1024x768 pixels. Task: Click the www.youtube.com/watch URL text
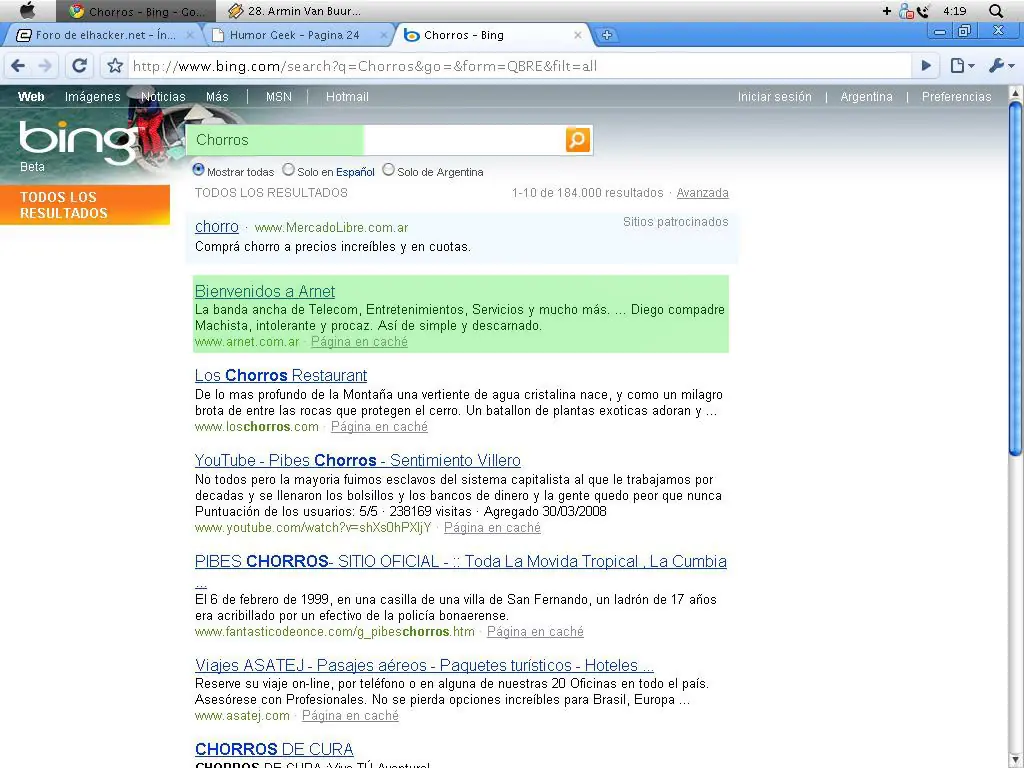[313, 528]
